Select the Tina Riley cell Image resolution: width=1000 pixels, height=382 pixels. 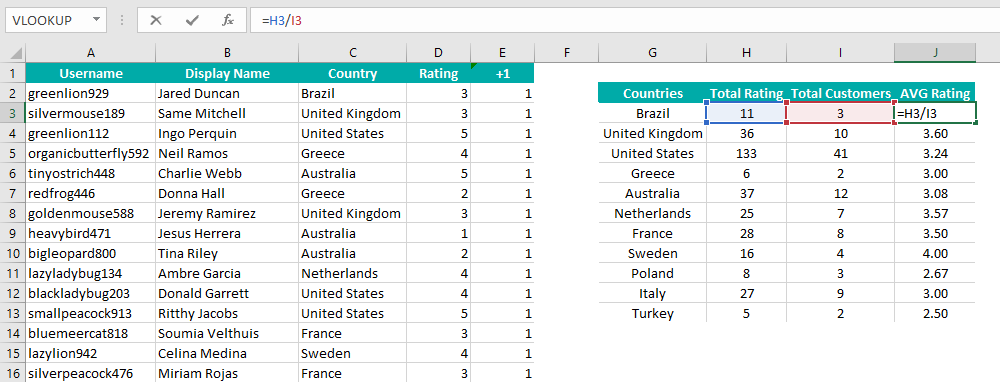click(x=227, y=254)
